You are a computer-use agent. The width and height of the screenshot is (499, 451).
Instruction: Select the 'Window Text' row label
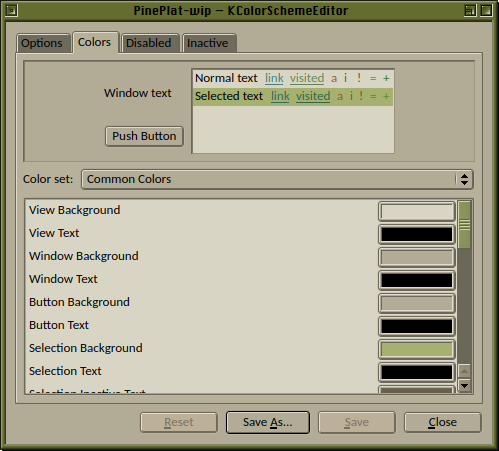pos(63,279)
